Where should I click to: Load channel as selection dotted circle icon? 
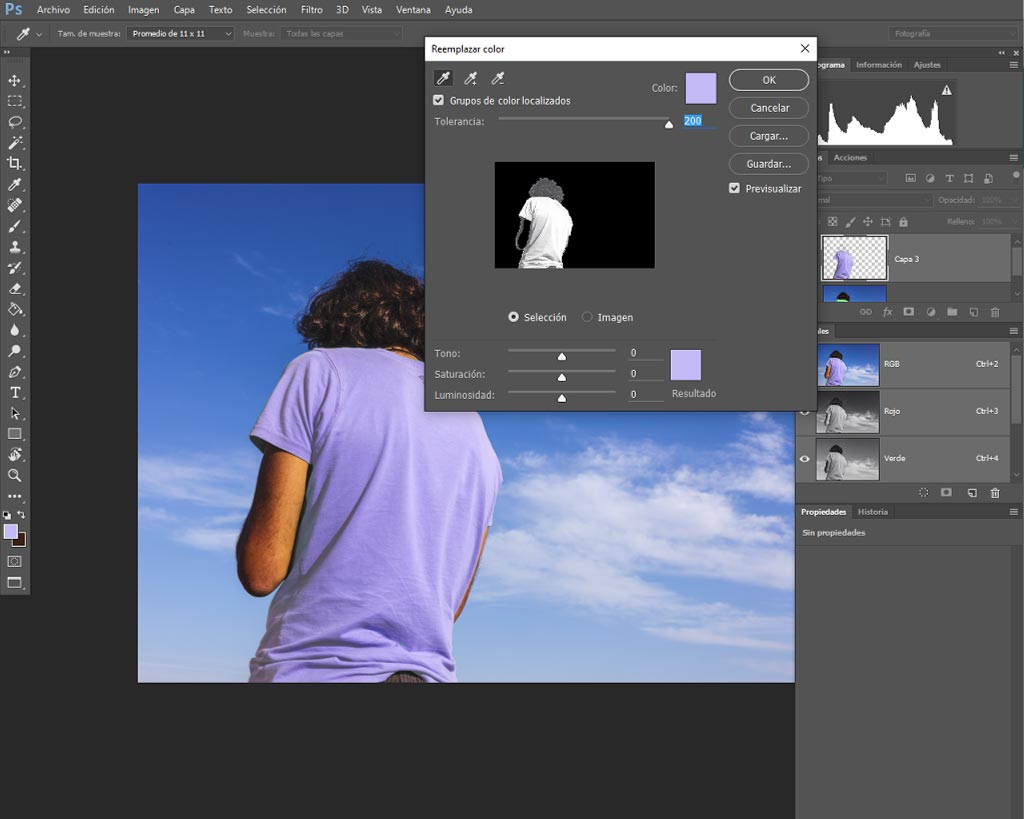point(923,492)
